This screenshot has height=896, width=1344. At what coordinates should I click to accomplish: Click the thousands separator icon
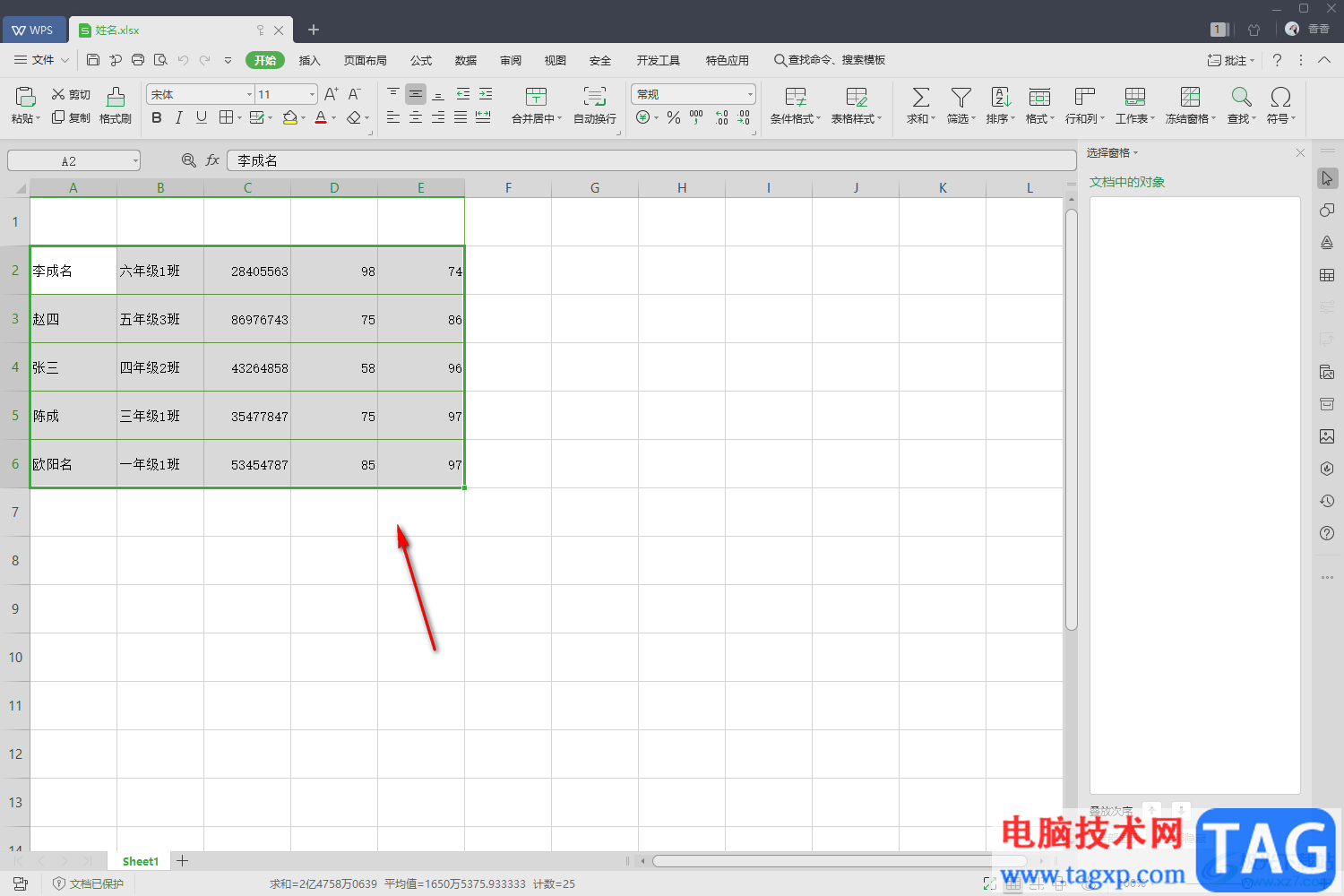[696, 117]
